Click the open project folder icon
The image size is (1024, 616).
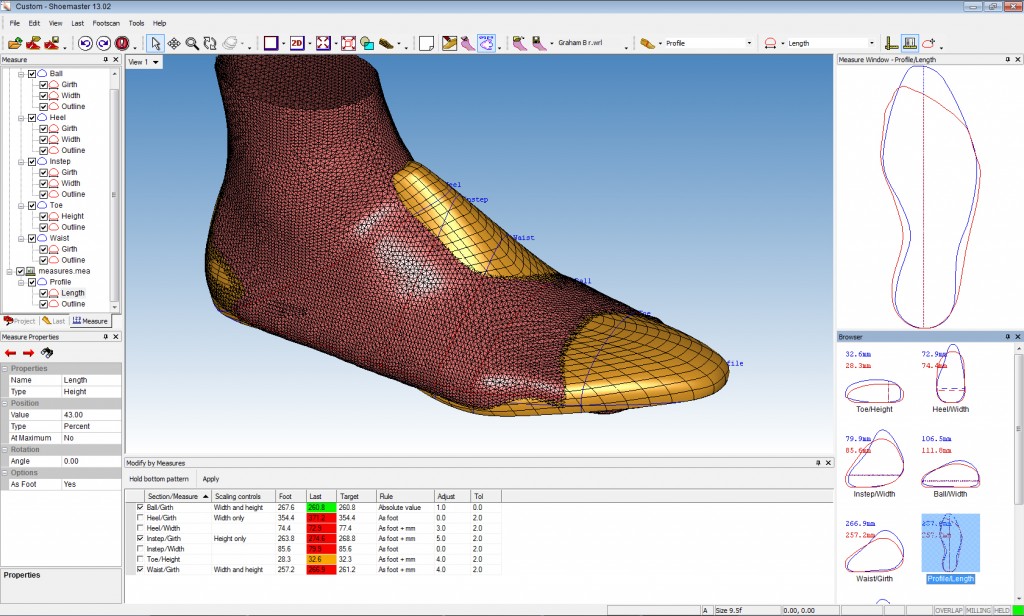(15, 43)
